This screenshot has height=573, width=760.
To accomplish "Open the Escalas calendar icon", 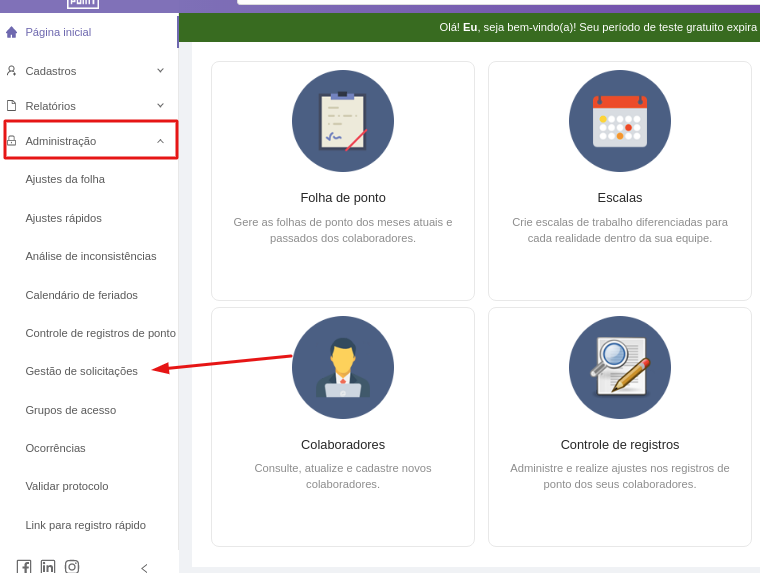I will coord(620,121).
